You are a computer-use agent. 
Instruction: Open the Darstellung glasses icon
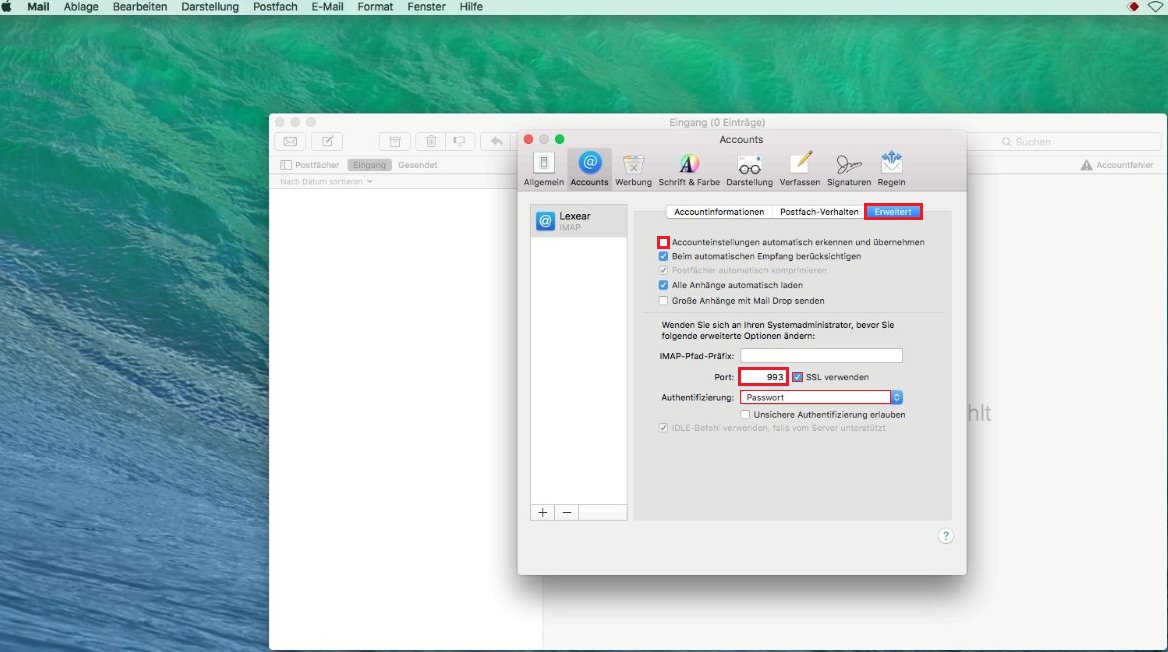tap(749, 169)
